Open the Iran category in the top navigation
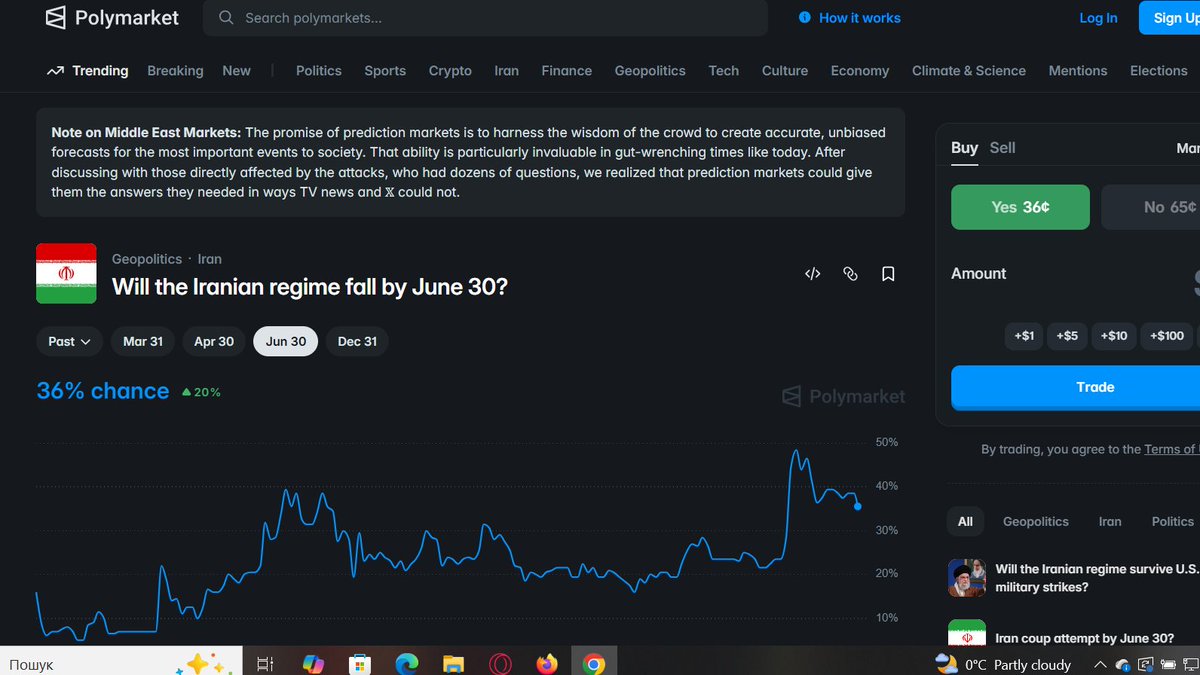1200x675 pixels. (507, 71)
